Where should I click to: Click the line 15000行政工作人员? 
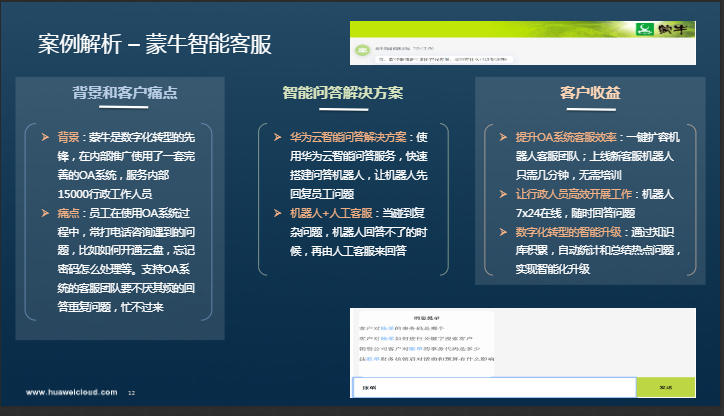click(105, 194)
